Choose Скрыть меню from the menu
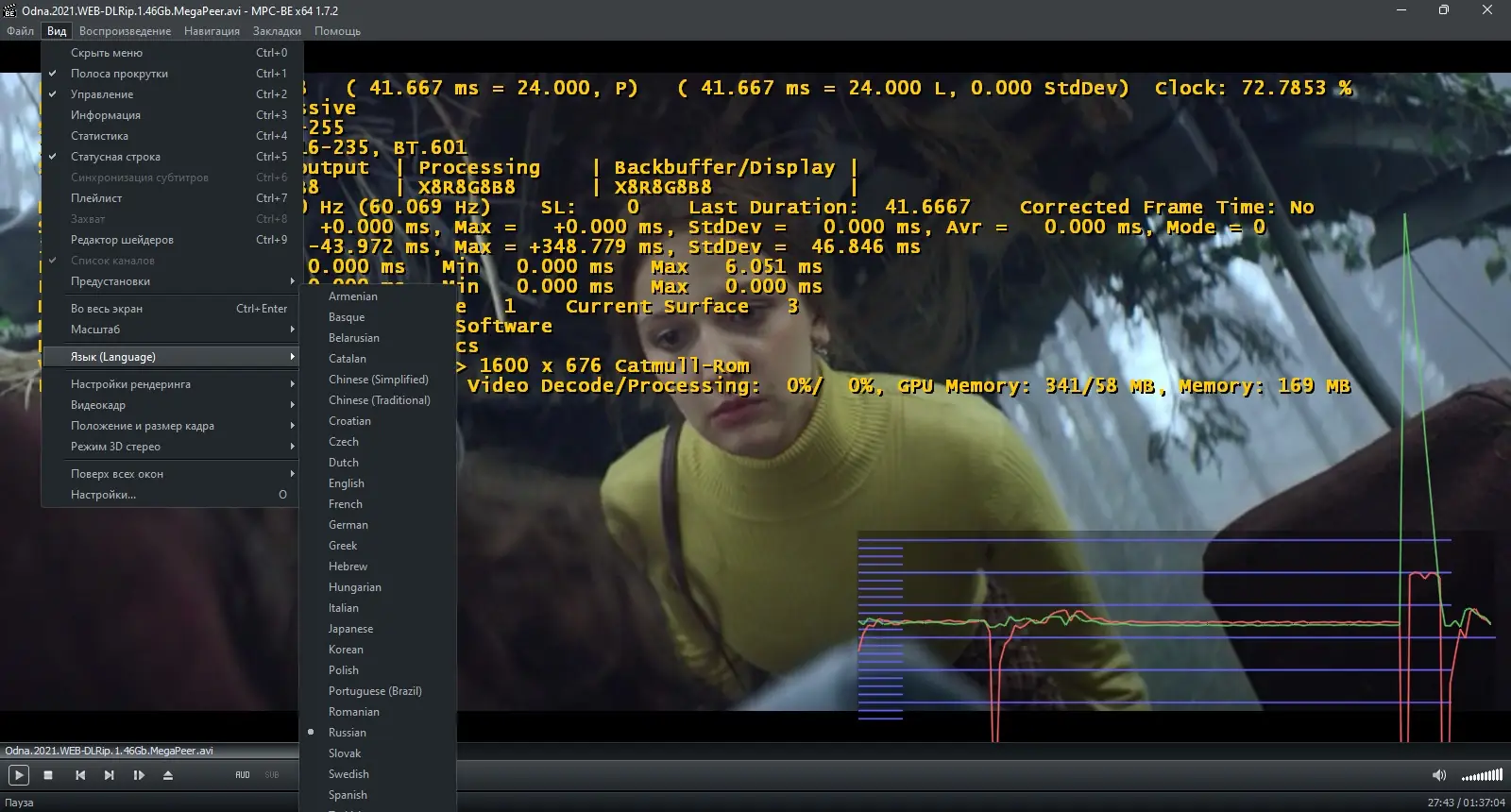Viewport: 1511px width, 812px height. (171, 53)
